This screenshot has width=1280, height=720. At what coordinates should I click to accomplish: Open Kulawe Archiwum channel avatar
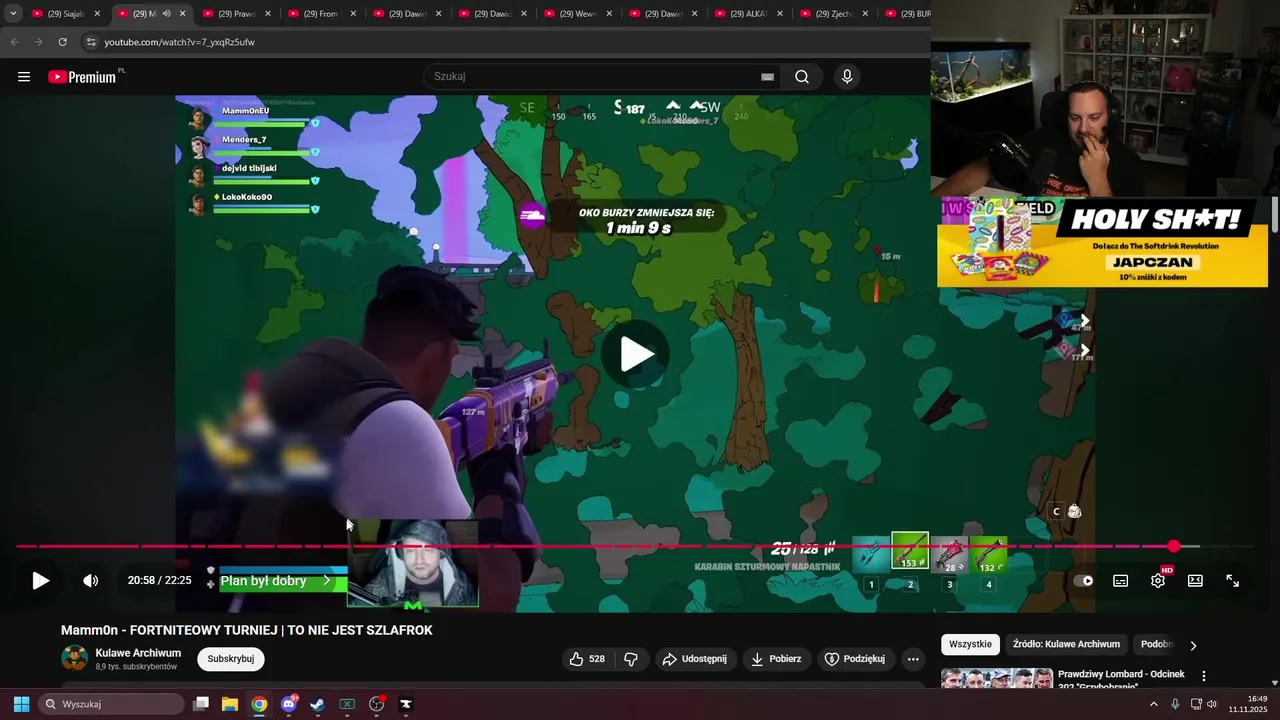tap(75, 658)
